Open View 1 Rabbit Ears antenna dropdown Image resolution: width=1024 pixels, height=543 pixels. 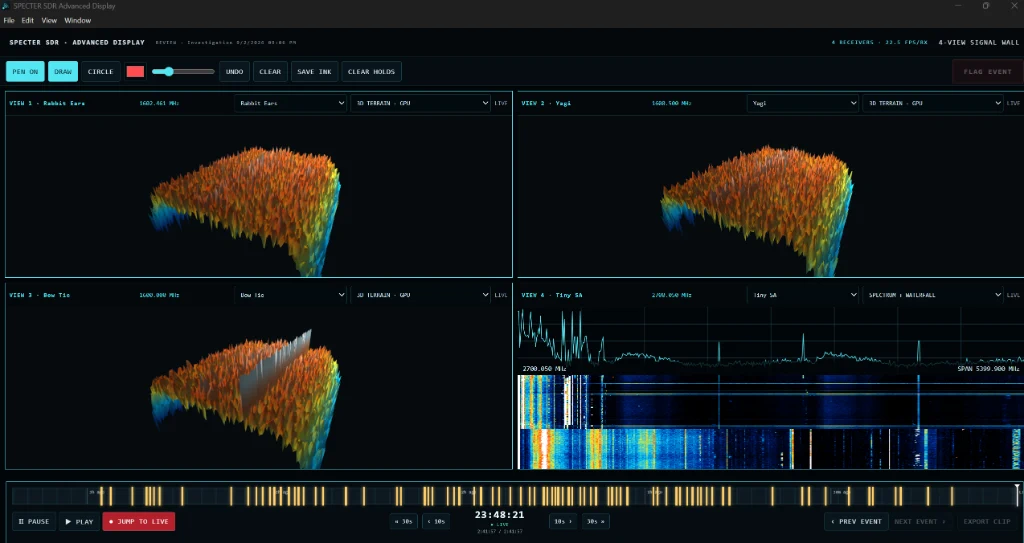(x=291, y=103)
